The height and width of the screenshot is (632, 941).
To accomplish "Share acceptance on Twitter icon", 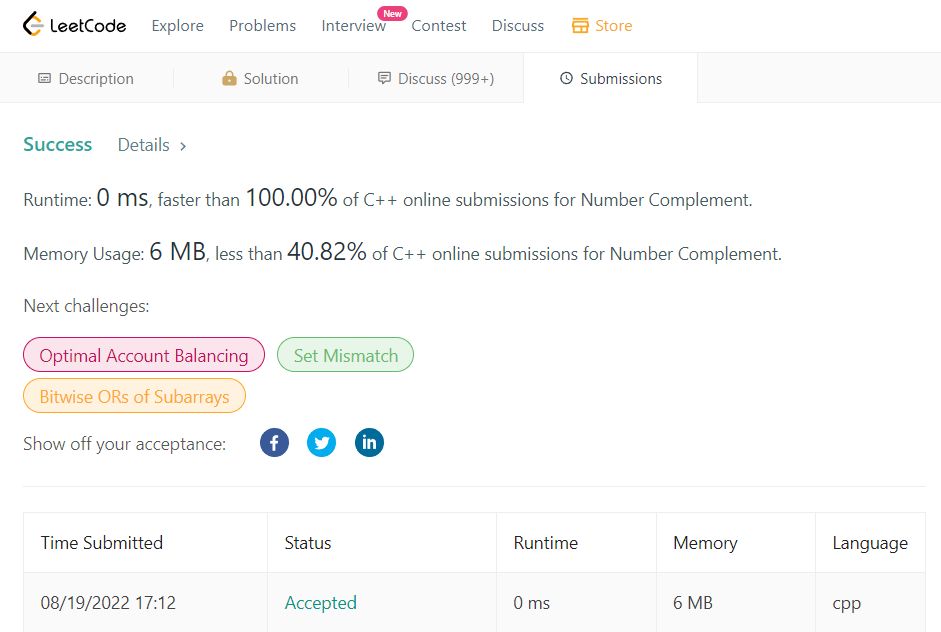I will pos(322,443).
